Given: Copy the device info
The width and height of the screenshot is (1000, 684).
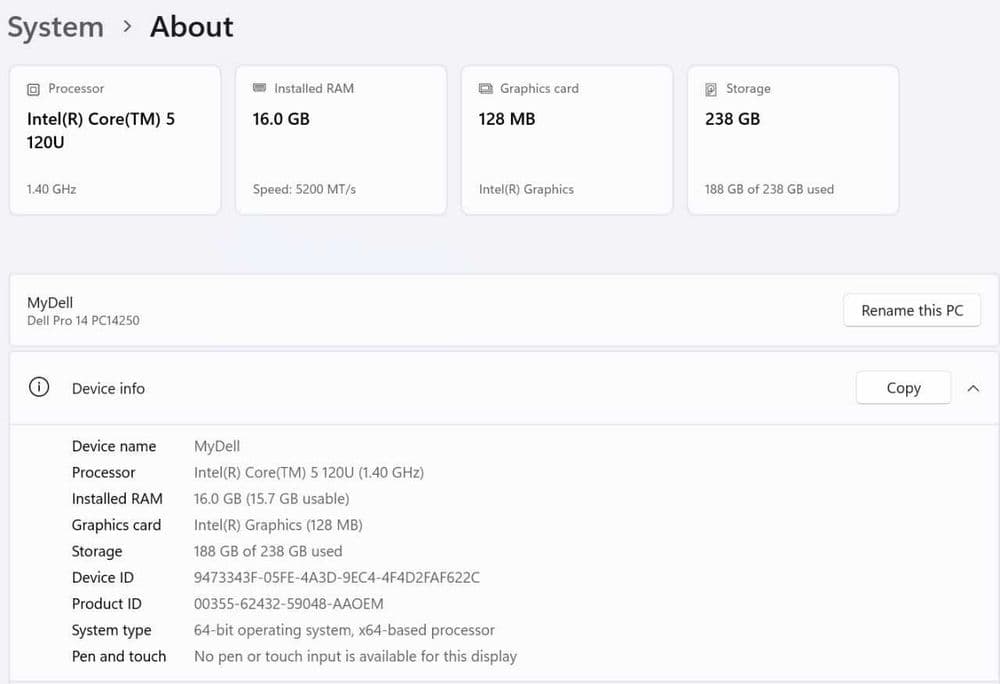Looking at the screenshot, I should coord(904,388).
